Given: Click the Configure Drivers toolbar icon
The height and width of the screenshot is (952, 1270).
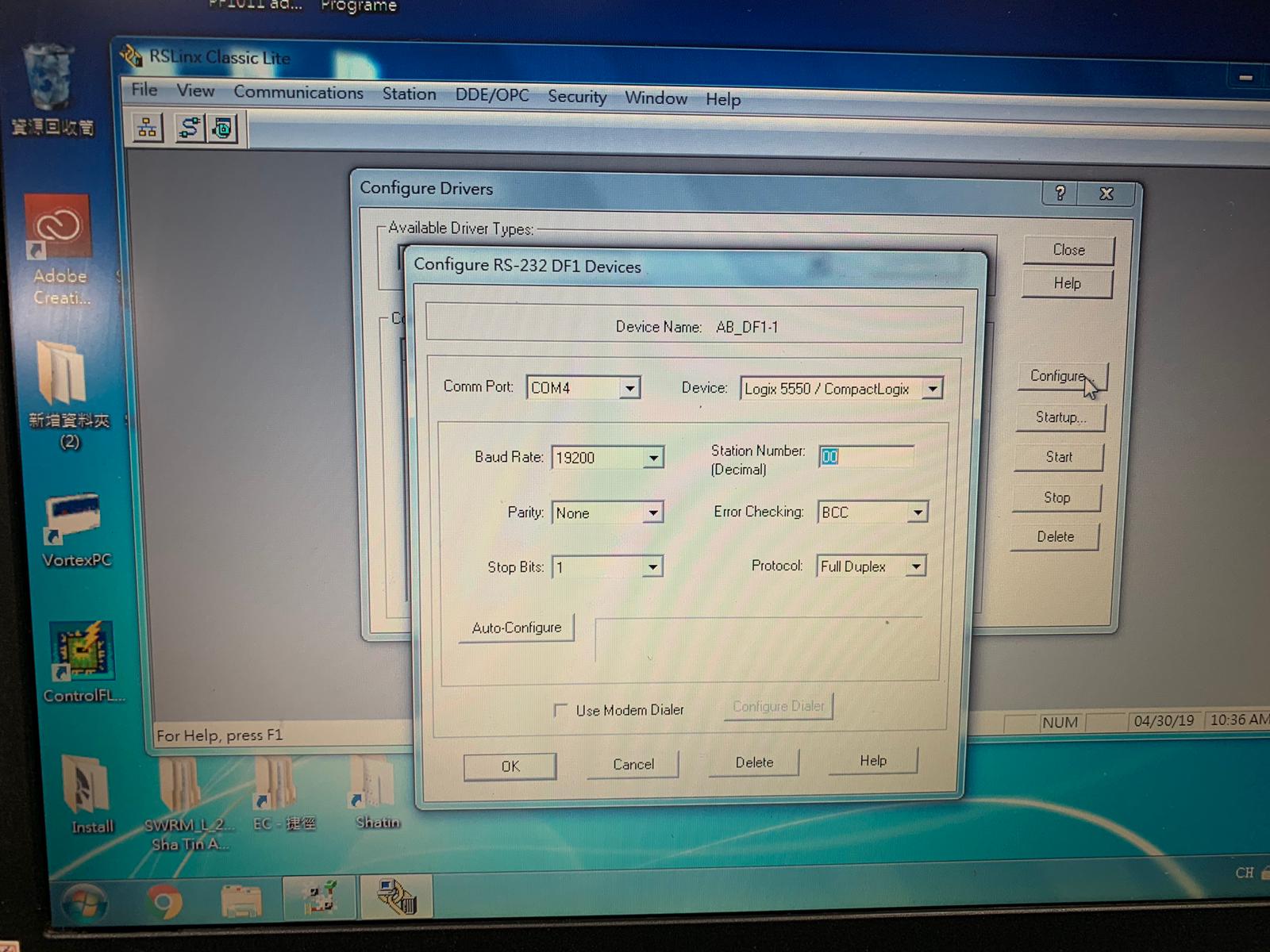Looking at the screenshot, I should tap(189, 128).
